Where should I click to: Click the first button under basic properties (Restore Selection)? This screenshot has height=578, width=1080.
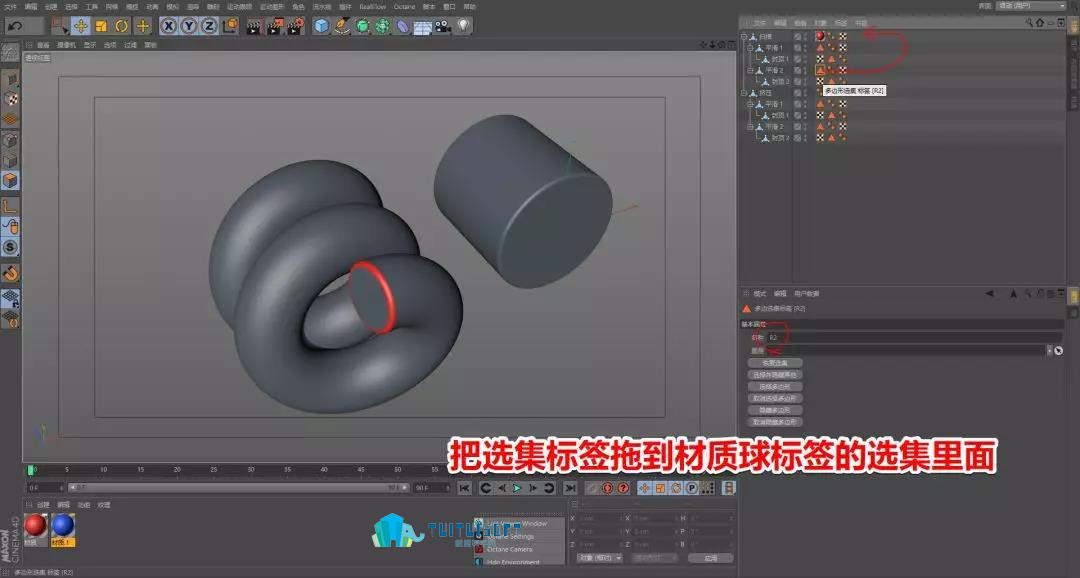tap(775, 363)
